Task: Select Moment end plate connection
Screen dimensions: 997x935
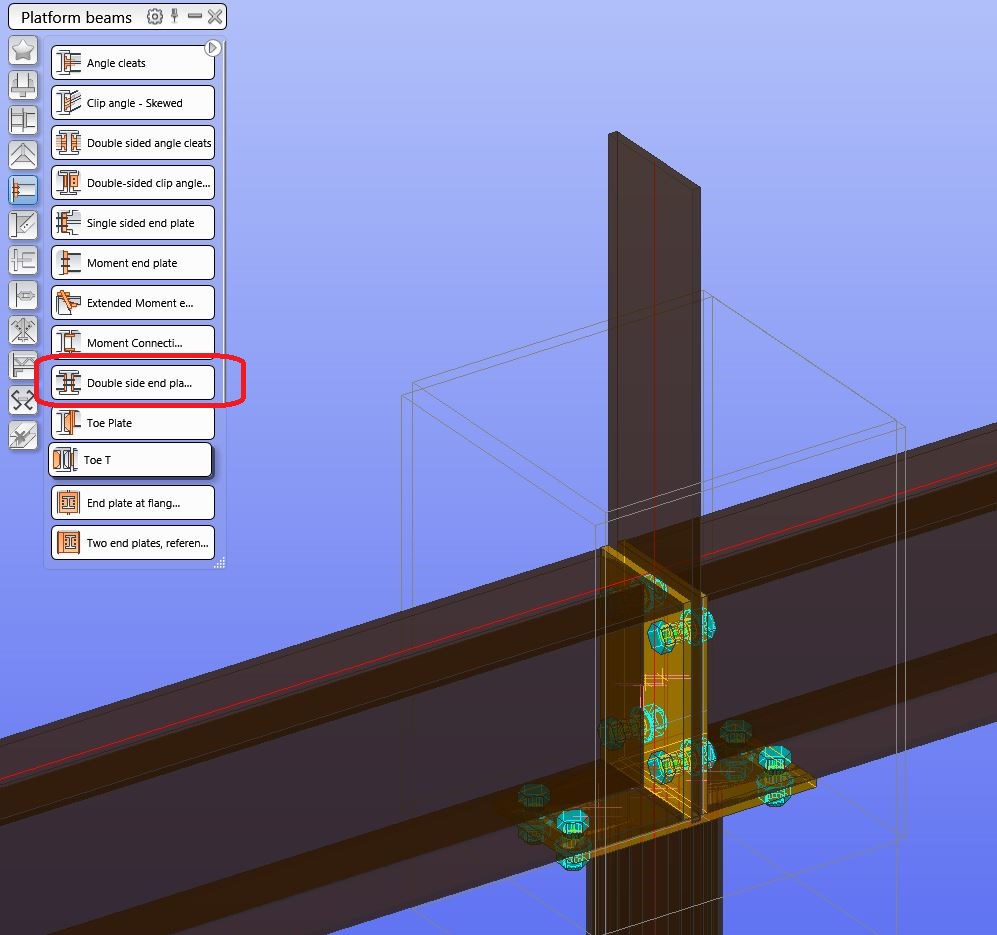Action: pyautogui.click(x=133, y=263)
